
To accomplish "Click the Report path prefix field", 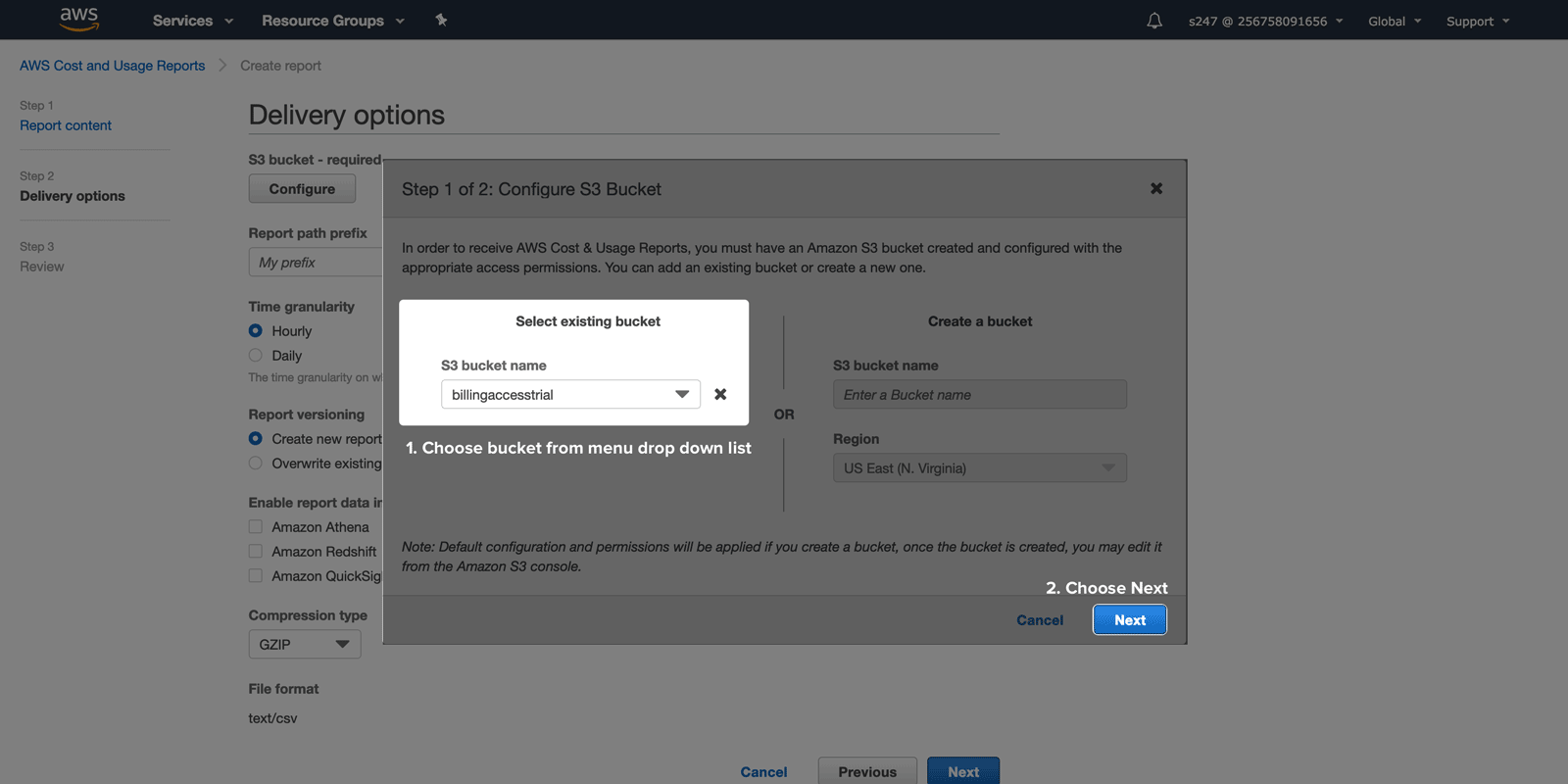I will click(x=316, y=262).
